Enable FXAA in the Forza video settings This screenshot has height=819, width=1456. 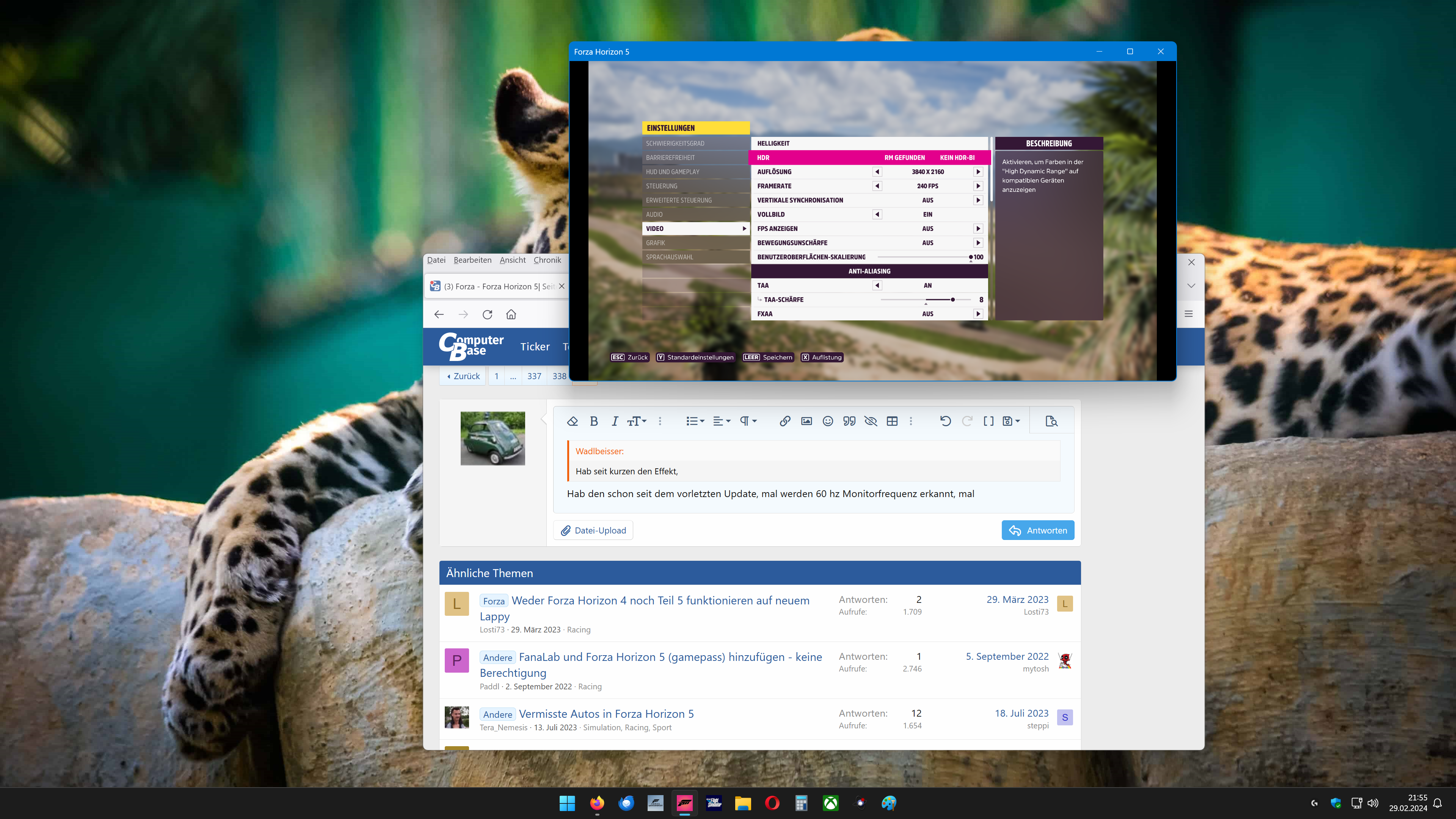click(x=978, y=314)
